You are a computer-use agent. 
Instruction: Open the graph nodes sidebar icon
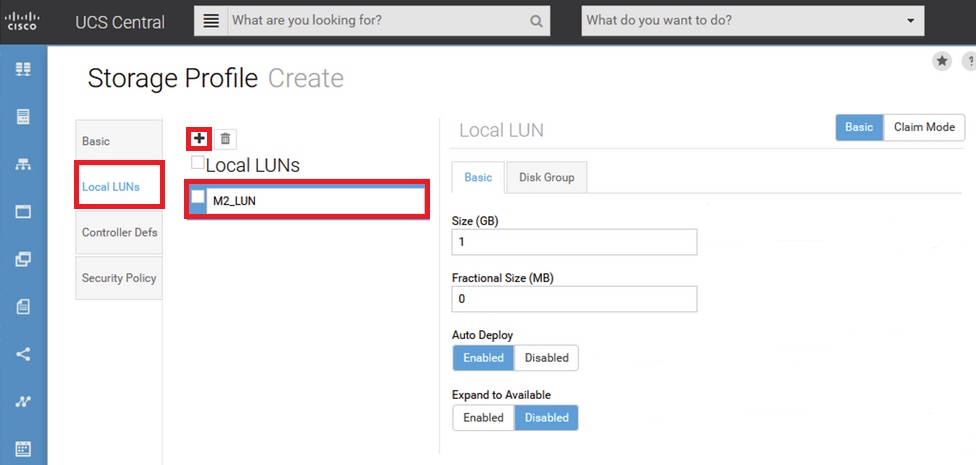coord(23,402)
